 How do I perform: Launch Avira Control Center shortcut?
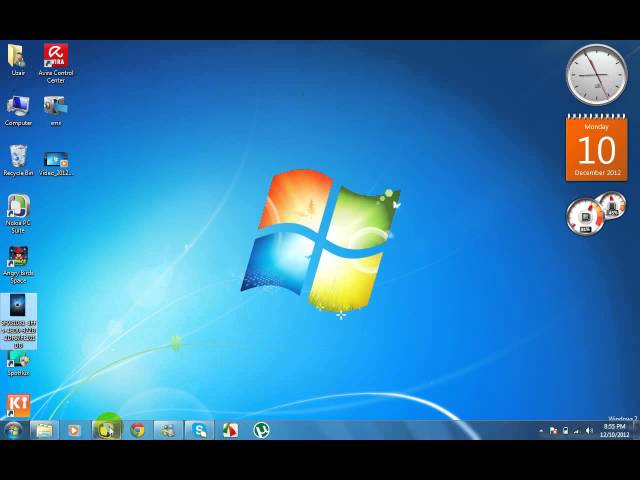[56, 63]
